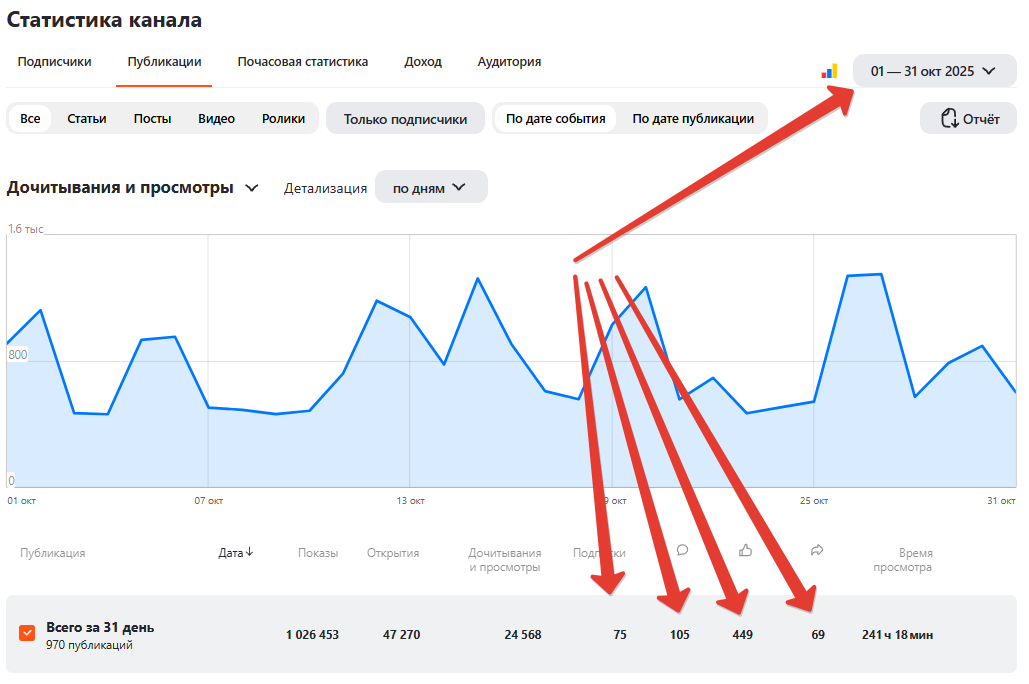Click the Время просмотра column header
Image resolution: width=1029 pixels, height=684 pixels.
[x=902, y=560]
